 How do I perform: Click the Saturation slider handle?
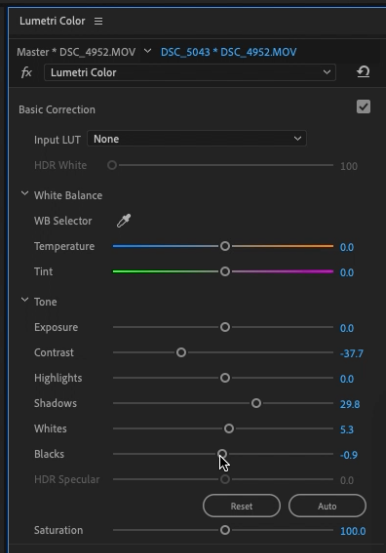pyautogui.click(x=225, y=530)
